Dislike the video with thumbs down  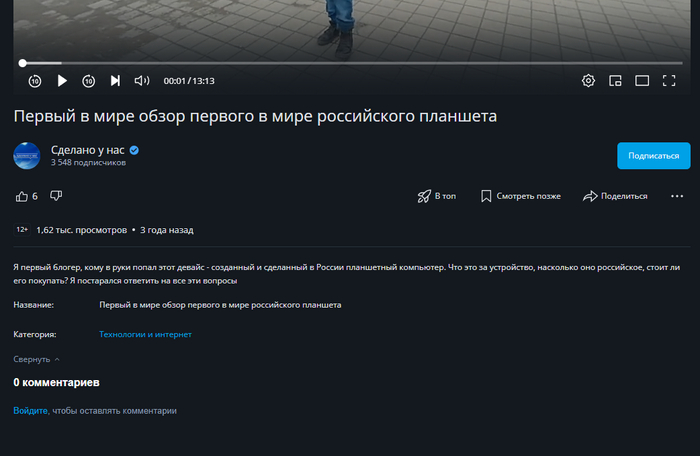pos(56,196)
